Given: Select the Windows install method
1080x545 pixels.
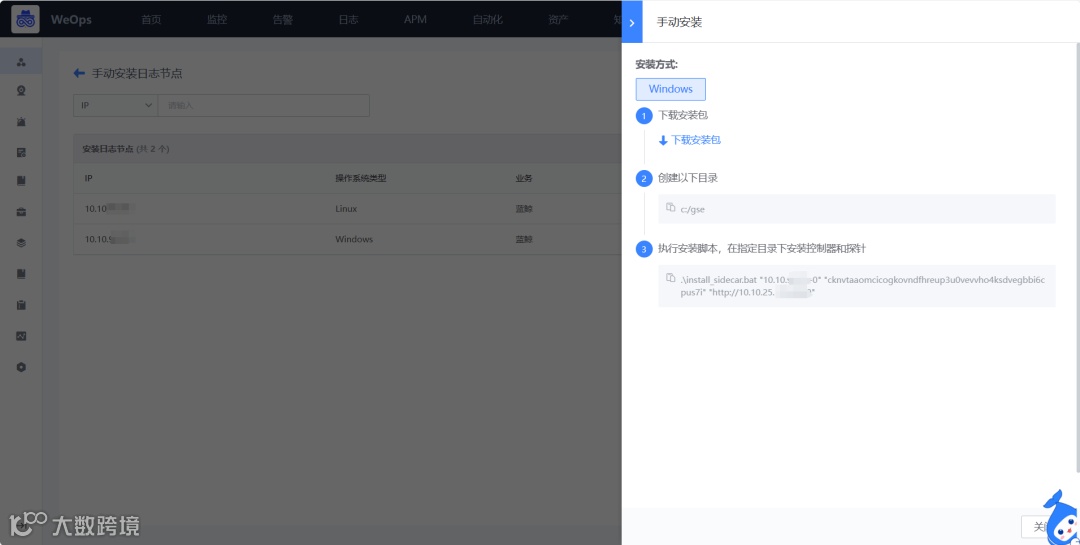Looking at the screenshot, I should (x=670, y=89).
